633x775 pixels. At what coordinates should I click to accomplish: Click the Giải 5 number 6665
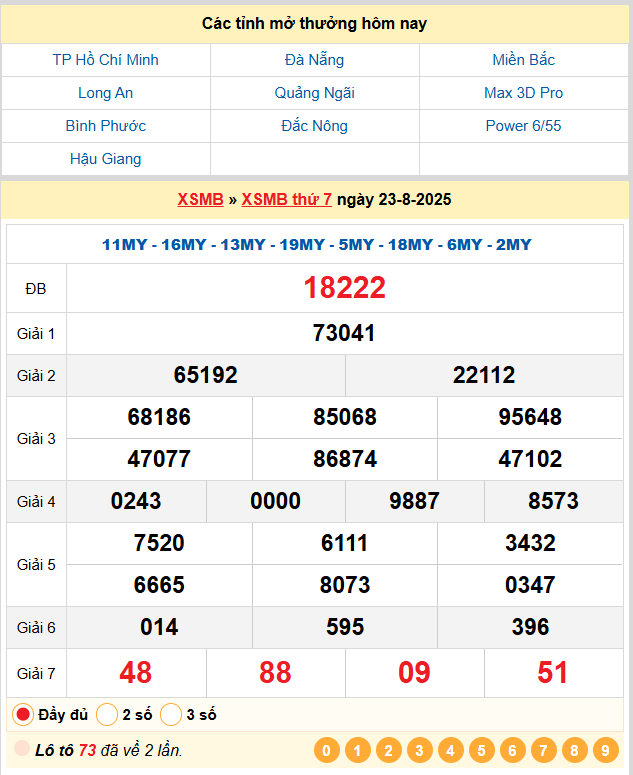(159, 585)
